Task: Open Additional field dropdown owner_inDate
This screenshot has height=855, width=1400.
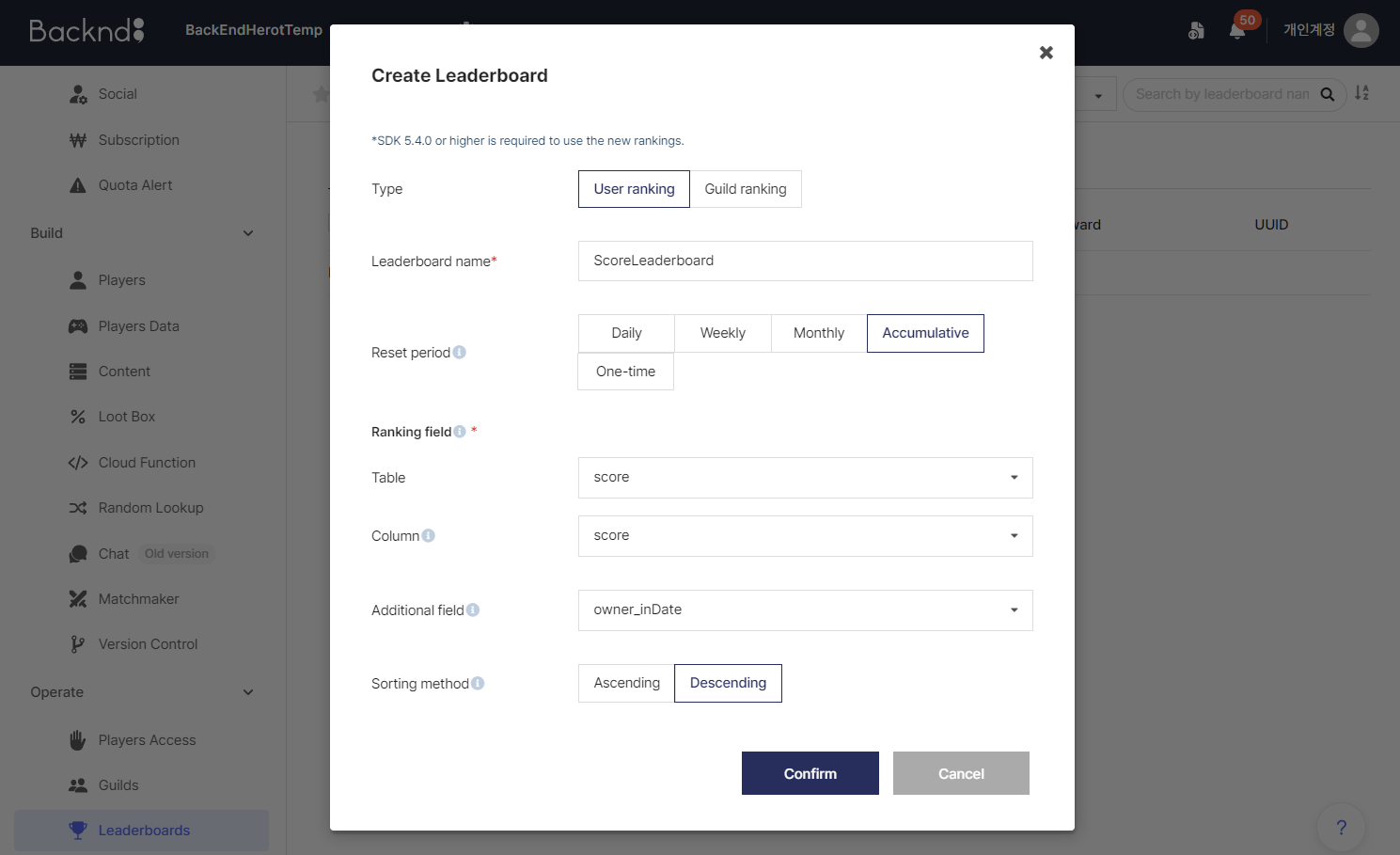Action: [x=806, y=610]
